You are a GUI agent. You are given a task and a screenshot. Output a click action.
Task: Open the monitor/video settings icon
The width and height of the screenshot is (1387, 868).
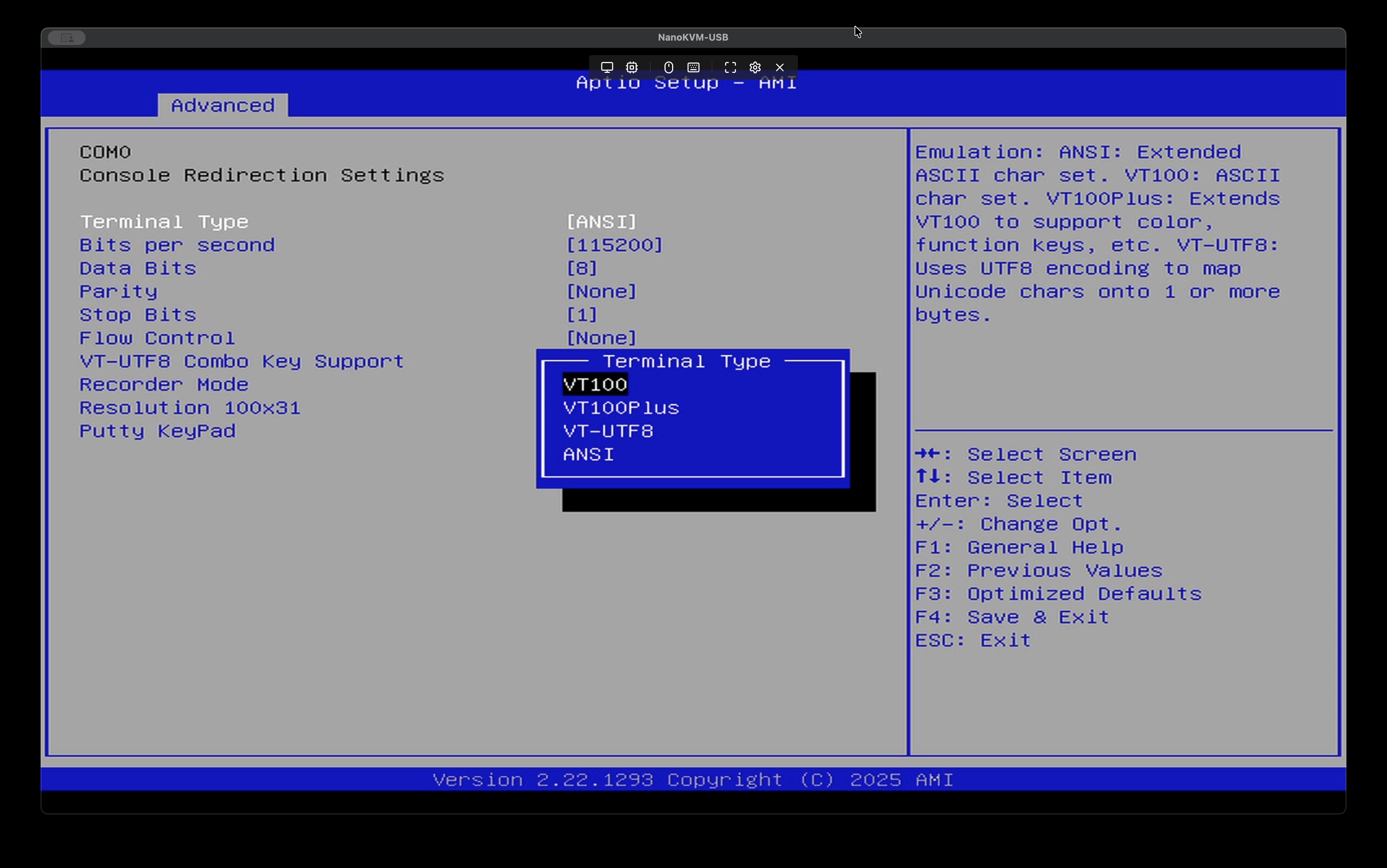[x=606, y=67]
